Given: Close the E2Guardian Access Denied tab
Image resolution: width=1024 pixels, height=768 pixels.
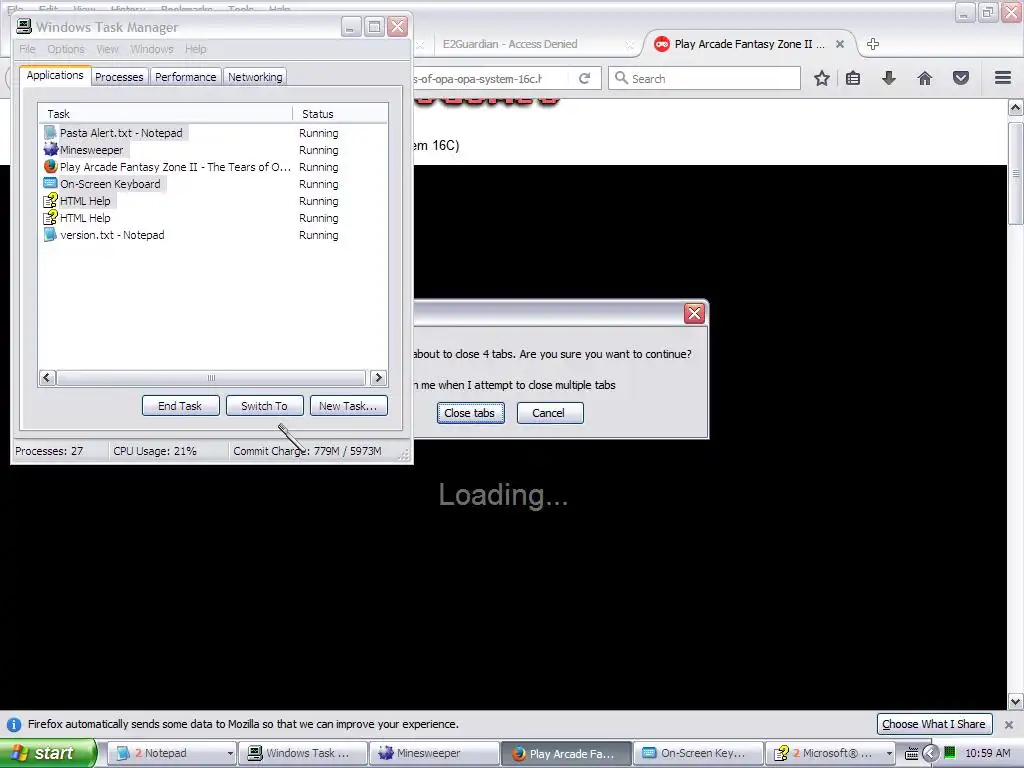Looking at the screenshot, I should [628, 44].
